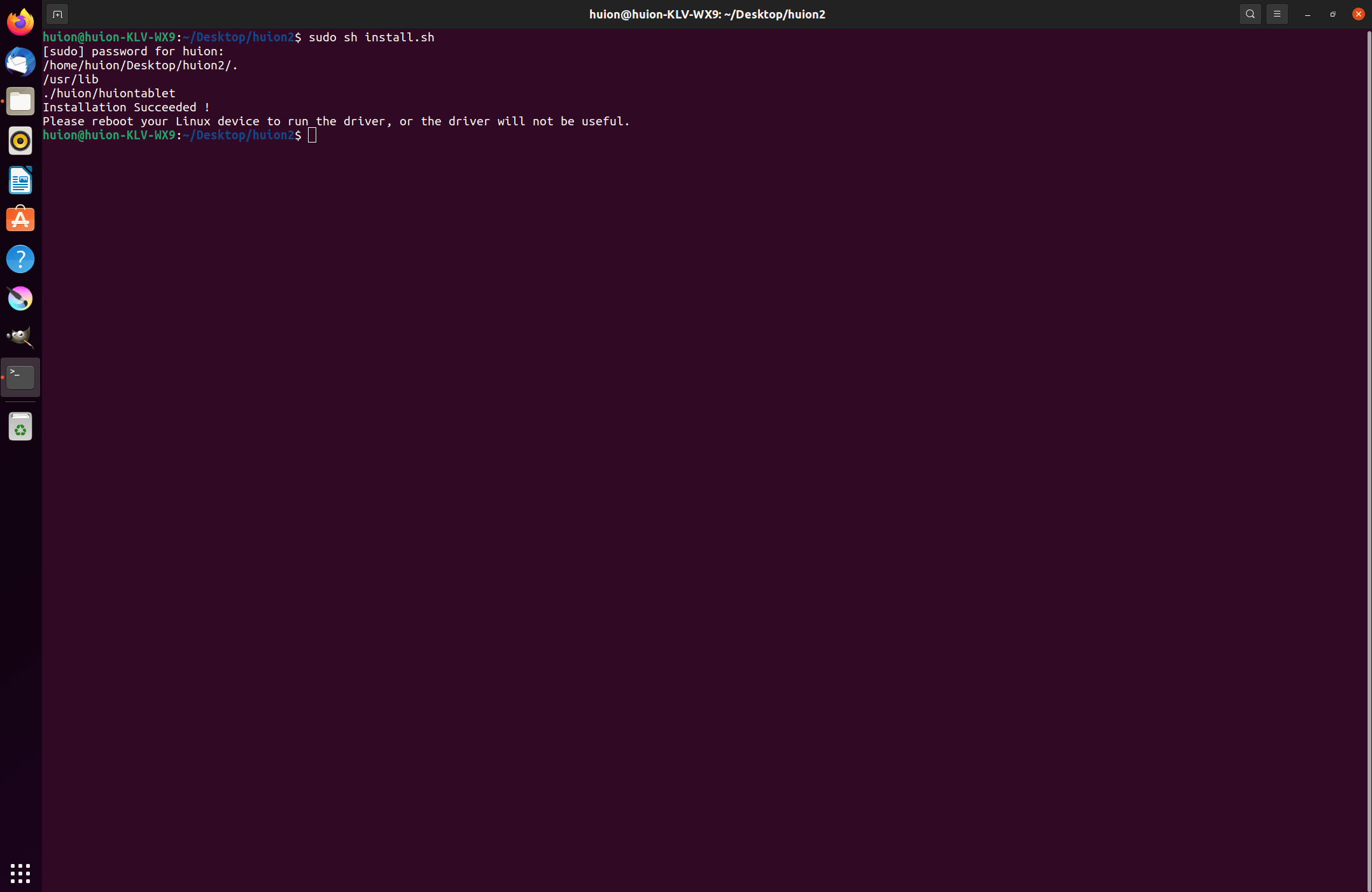1372x892 pixels.
Task: Open the Trash from the dock
Action: 20,427
